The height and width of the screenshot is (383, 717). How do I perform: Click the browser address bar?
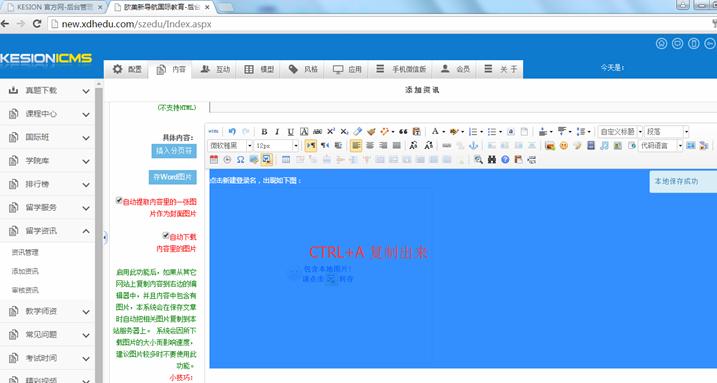pyautogui.click(x=380, y=24)
